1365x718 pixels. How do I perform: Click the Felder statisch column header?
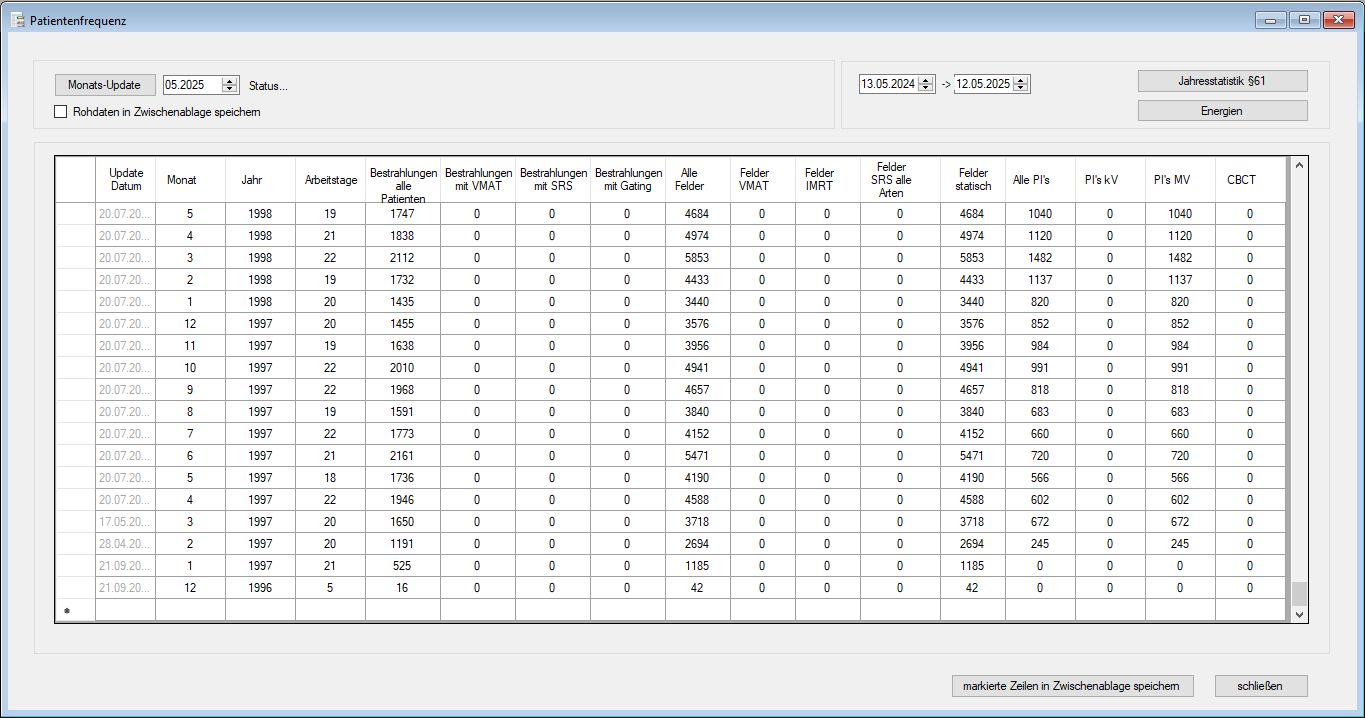coord(973,179)
